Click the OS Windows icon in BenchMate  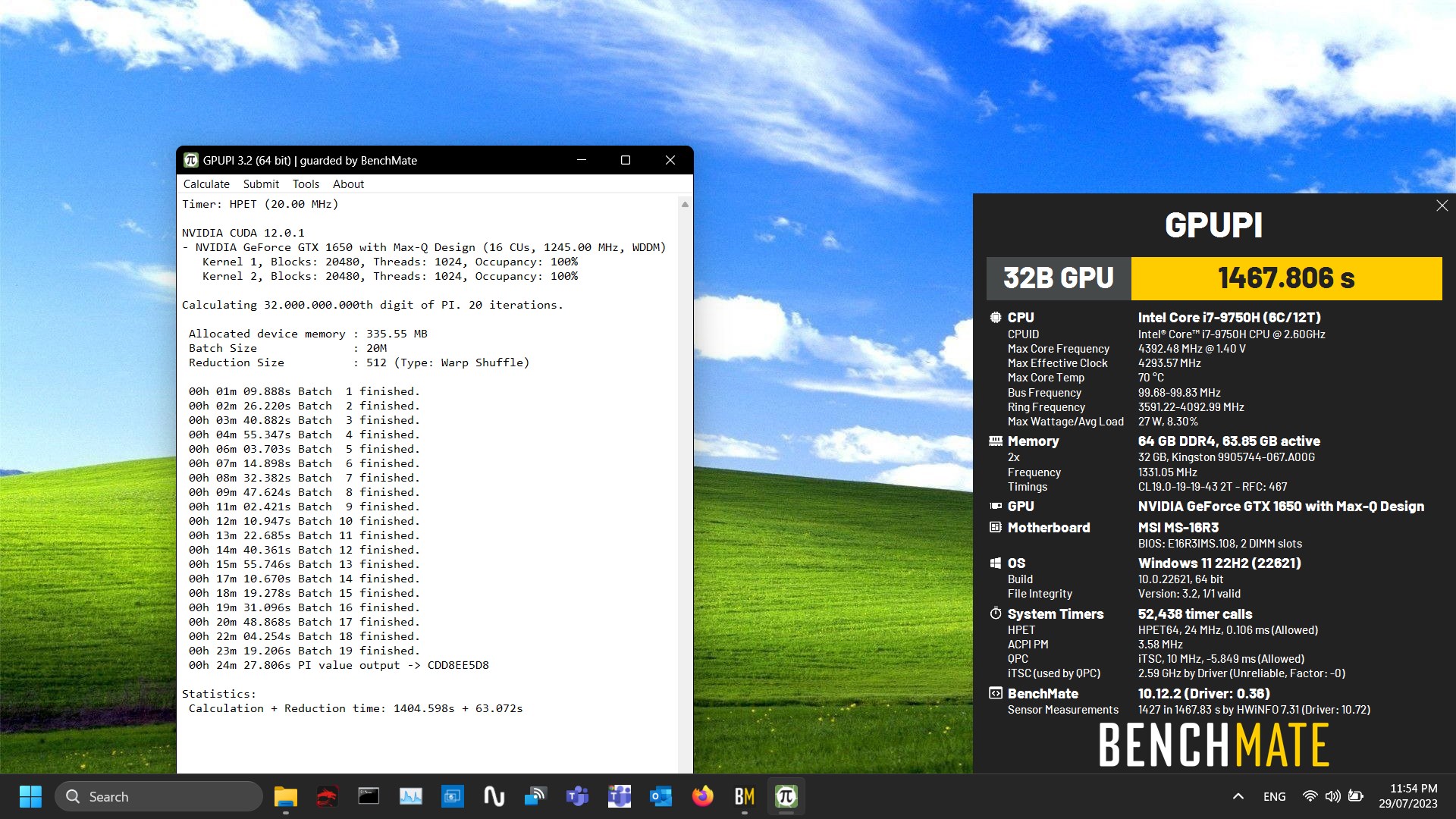[996, 563]
